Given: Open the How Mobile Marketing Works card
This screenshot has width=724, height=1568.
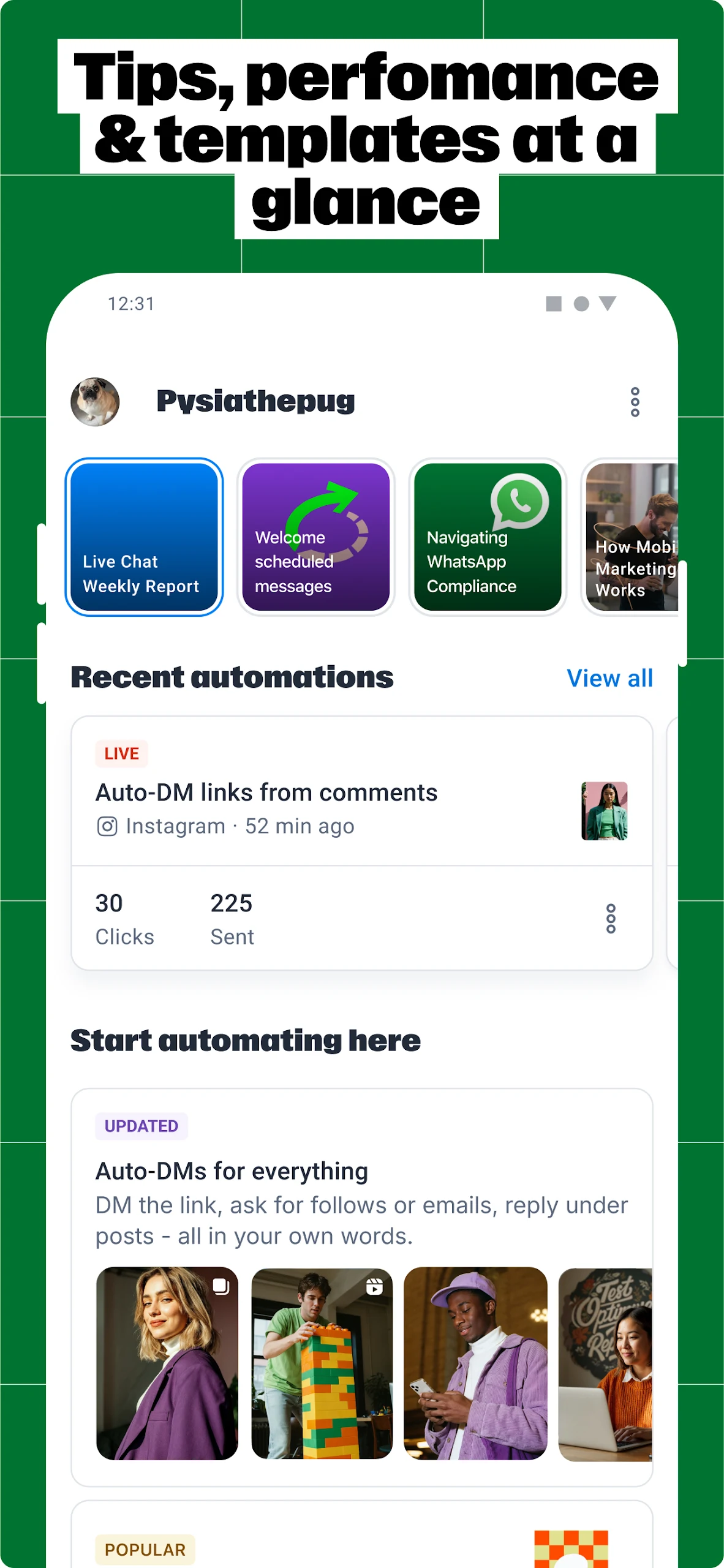Looking at the screenshot, I should click(631, 537).
